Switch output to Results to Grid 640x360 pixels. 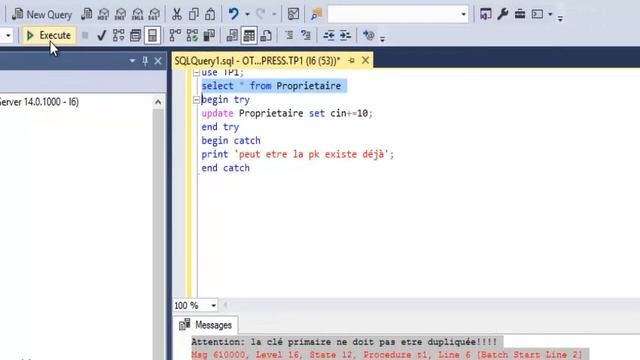(249, 36)
